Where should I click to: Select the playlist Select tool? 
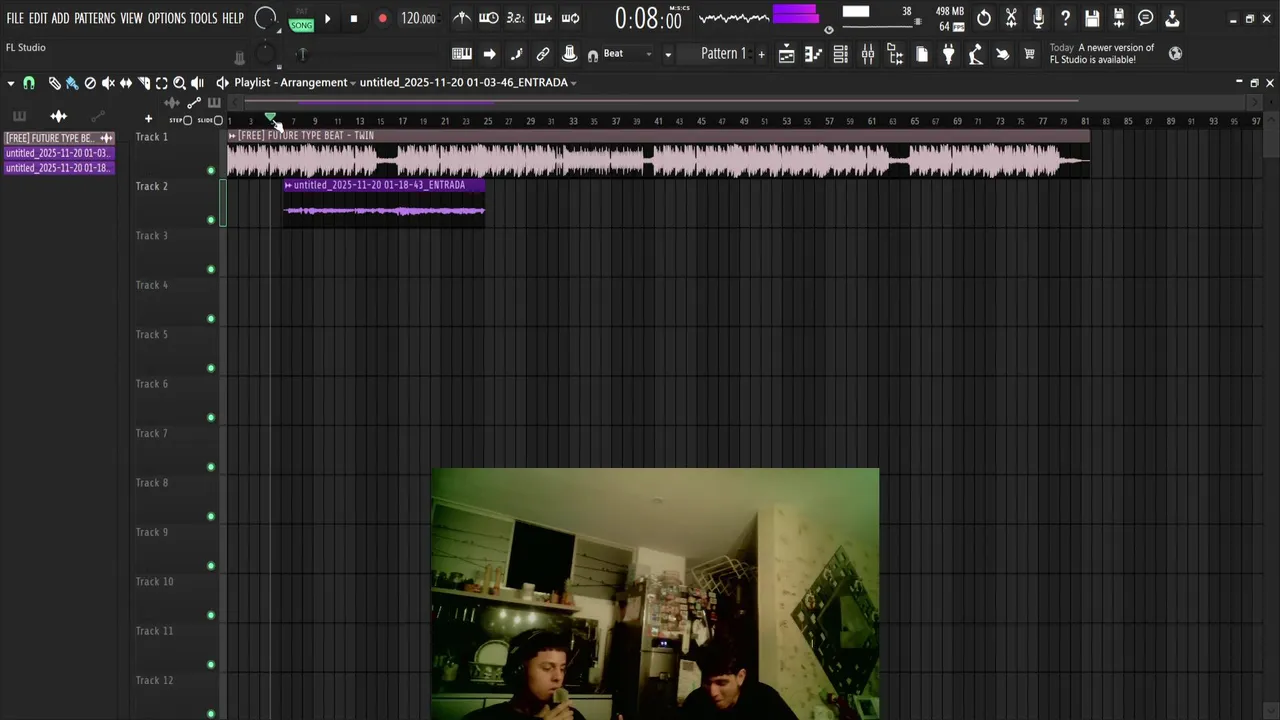[162, 83]
